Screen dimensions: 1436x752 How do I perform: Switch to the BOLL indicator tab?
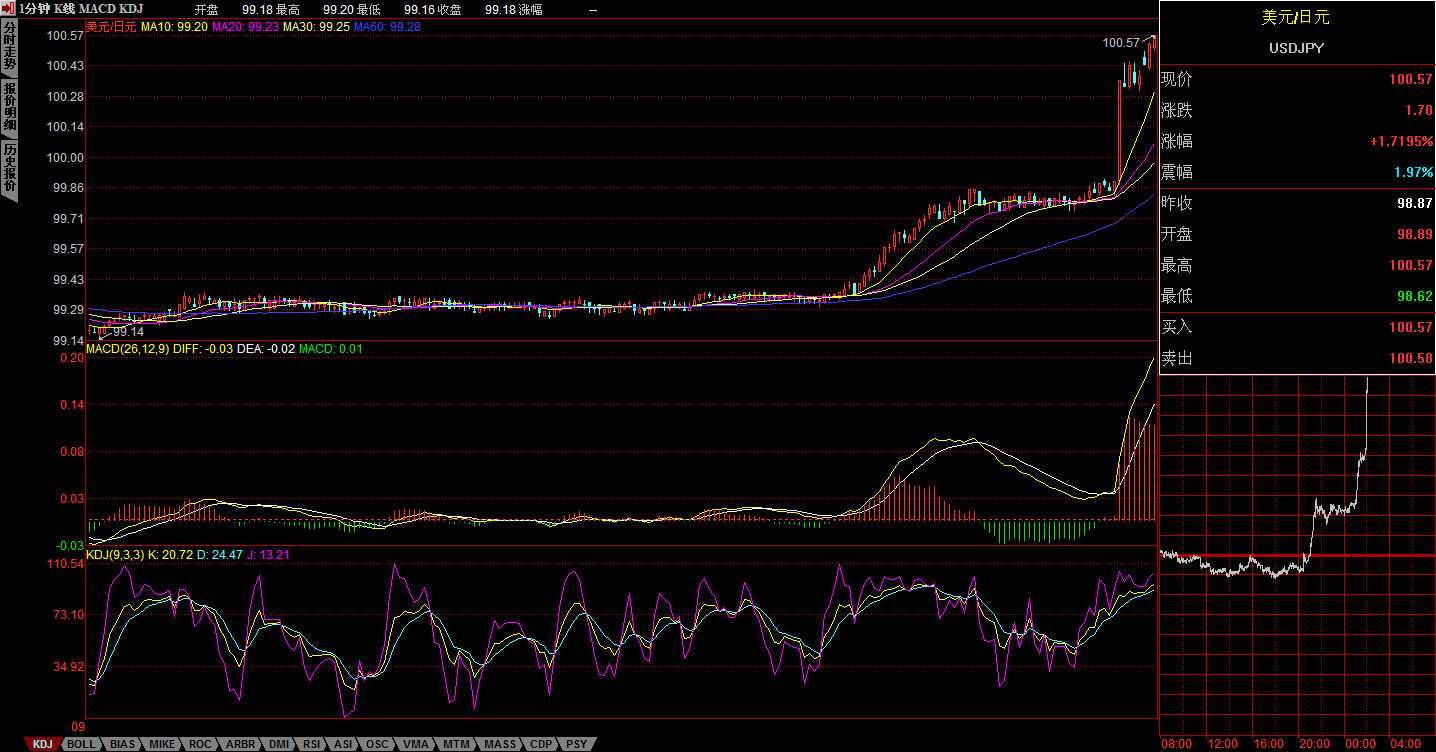pos(81,745)
